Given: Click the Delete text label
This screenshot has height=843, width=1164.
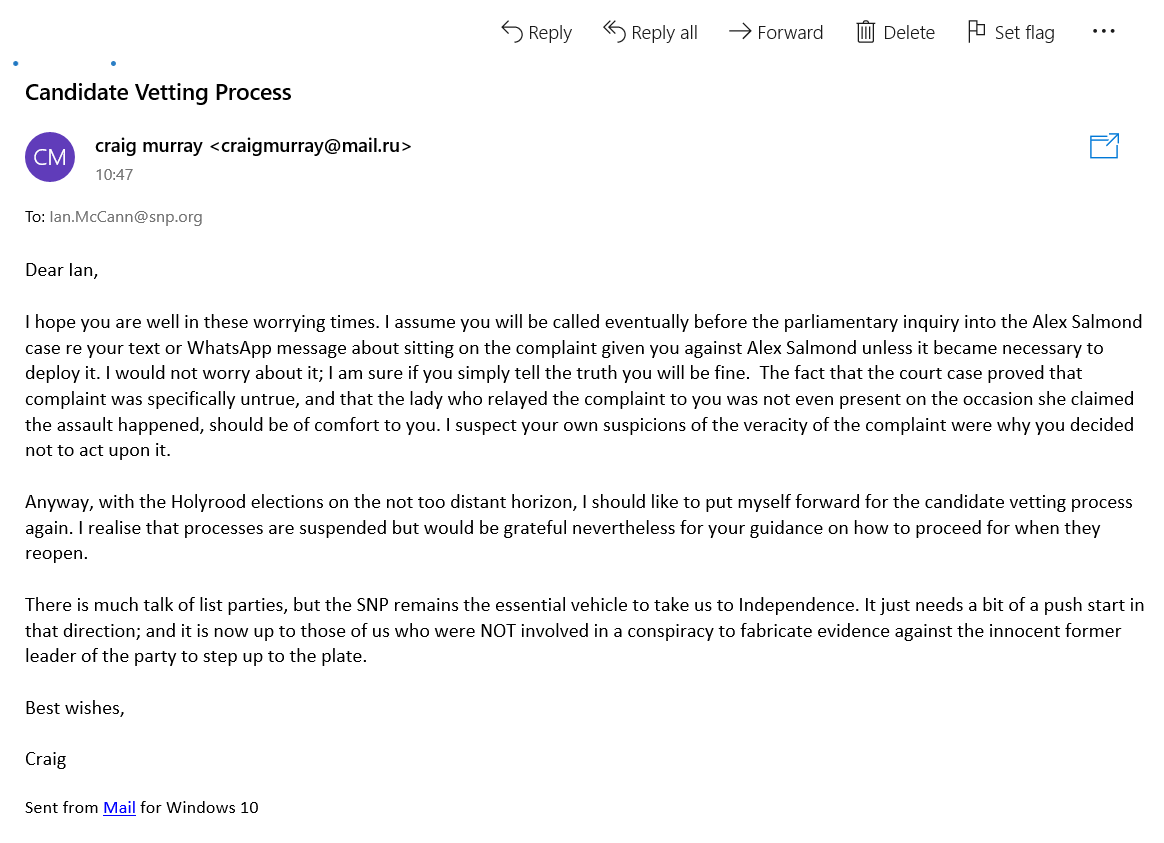Looking at the screenshot, I should [909, 33].
